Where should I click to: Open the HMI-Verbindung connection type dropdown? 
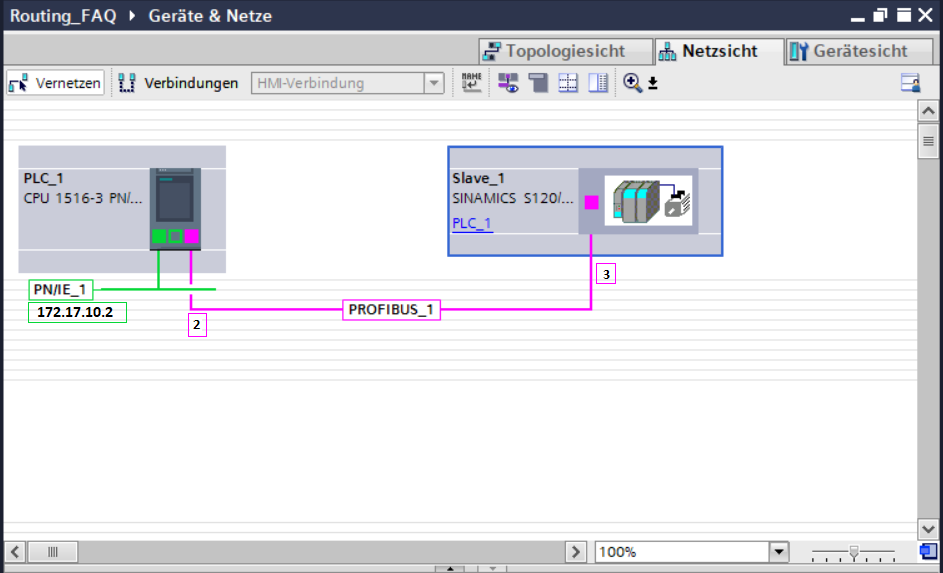(434, 83)
